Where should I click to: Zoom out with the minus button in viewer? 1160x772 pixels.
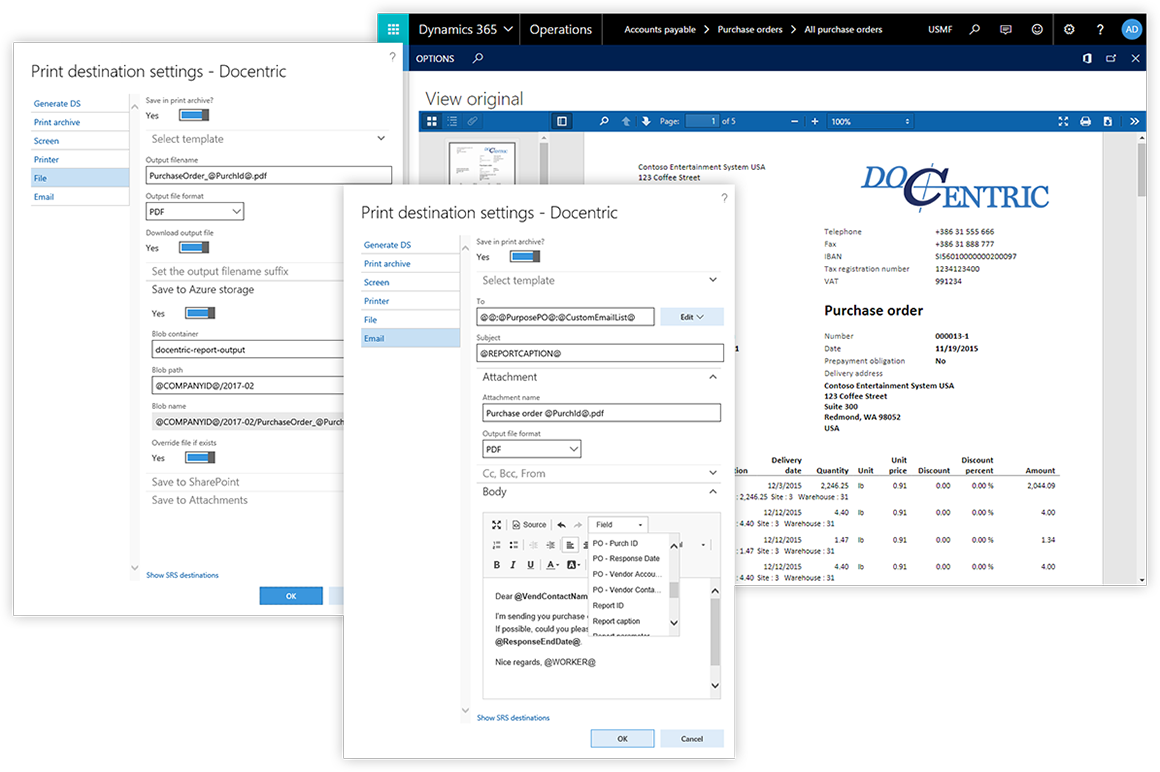795,121
